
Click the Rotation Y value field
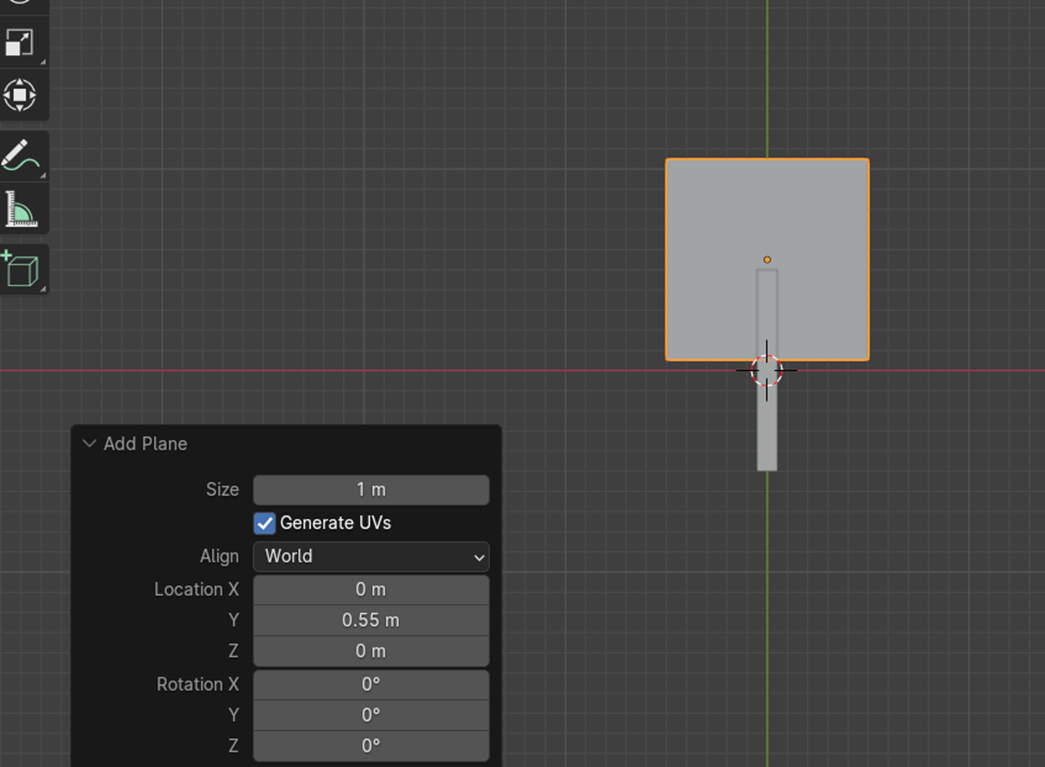(x=371, y=715)
